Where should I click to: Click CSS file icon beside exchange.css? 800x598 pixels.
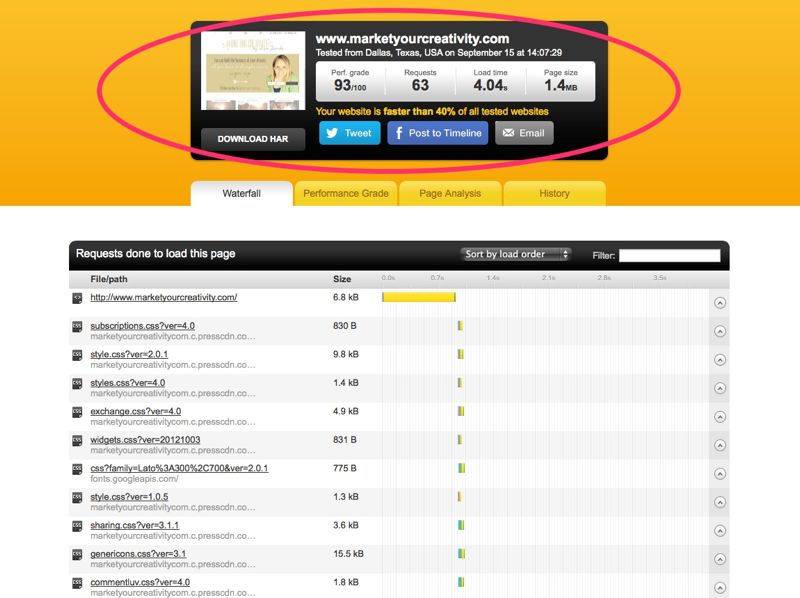(77, 412)
